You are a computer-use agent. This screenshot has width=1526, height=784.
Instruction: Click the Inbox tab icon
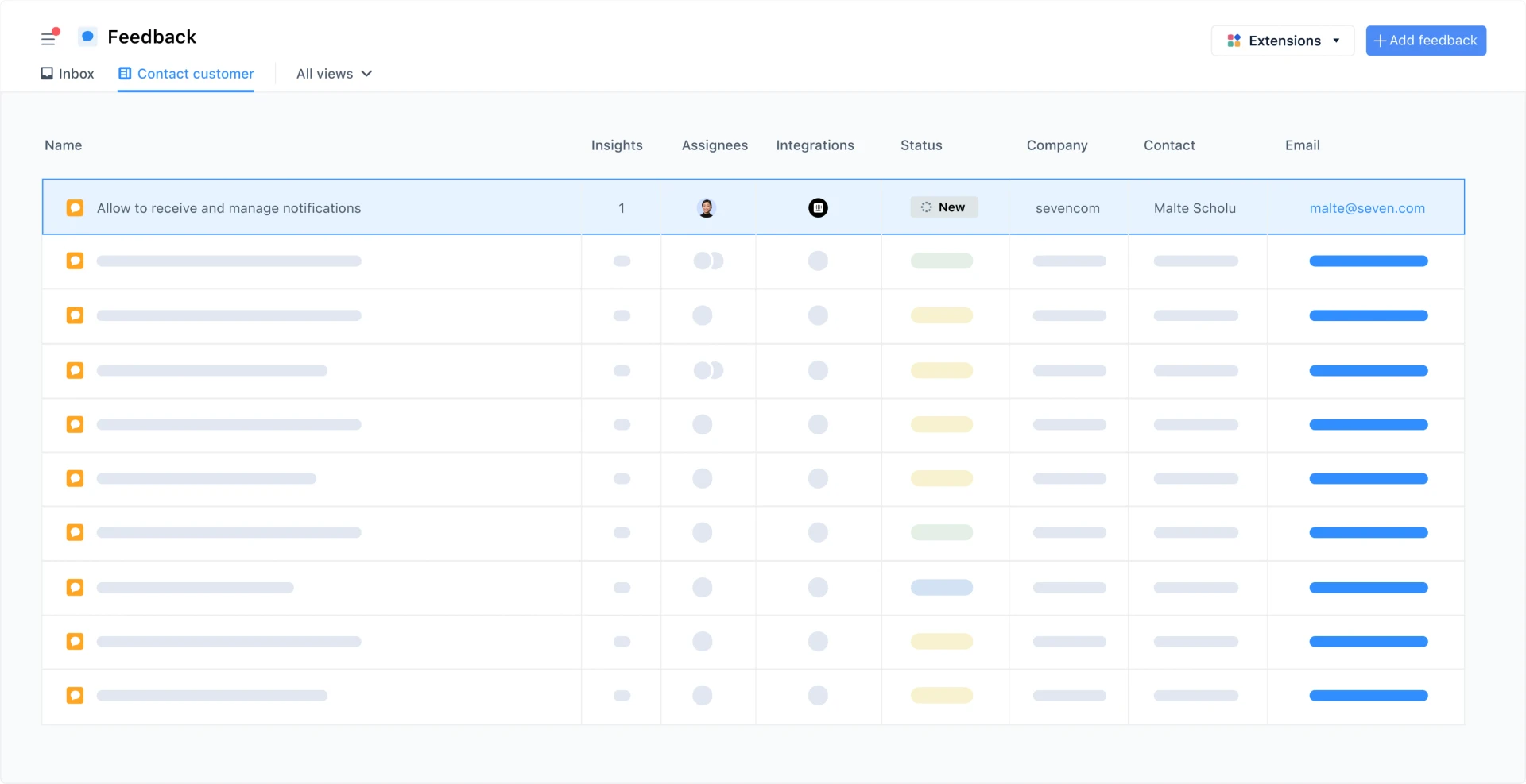46,73
